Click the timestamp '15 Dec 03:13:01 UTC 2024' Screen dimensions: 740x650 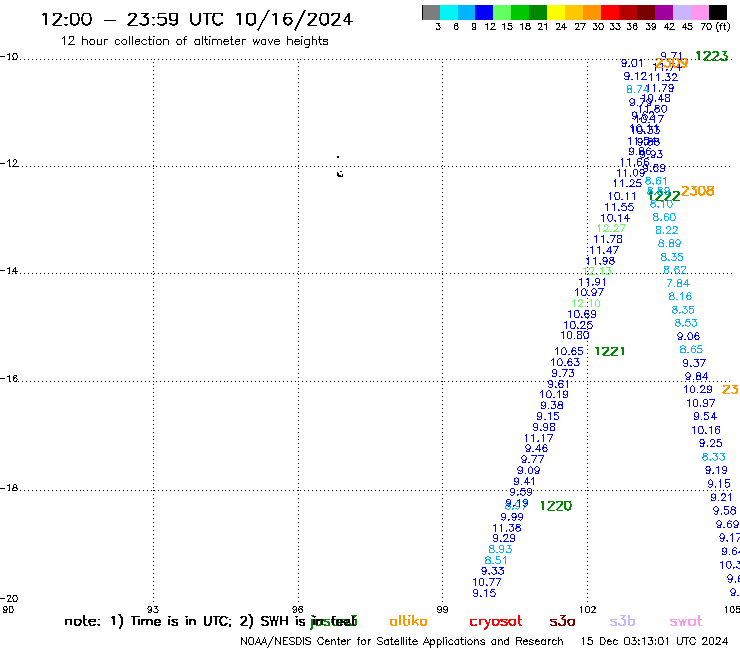654,641
